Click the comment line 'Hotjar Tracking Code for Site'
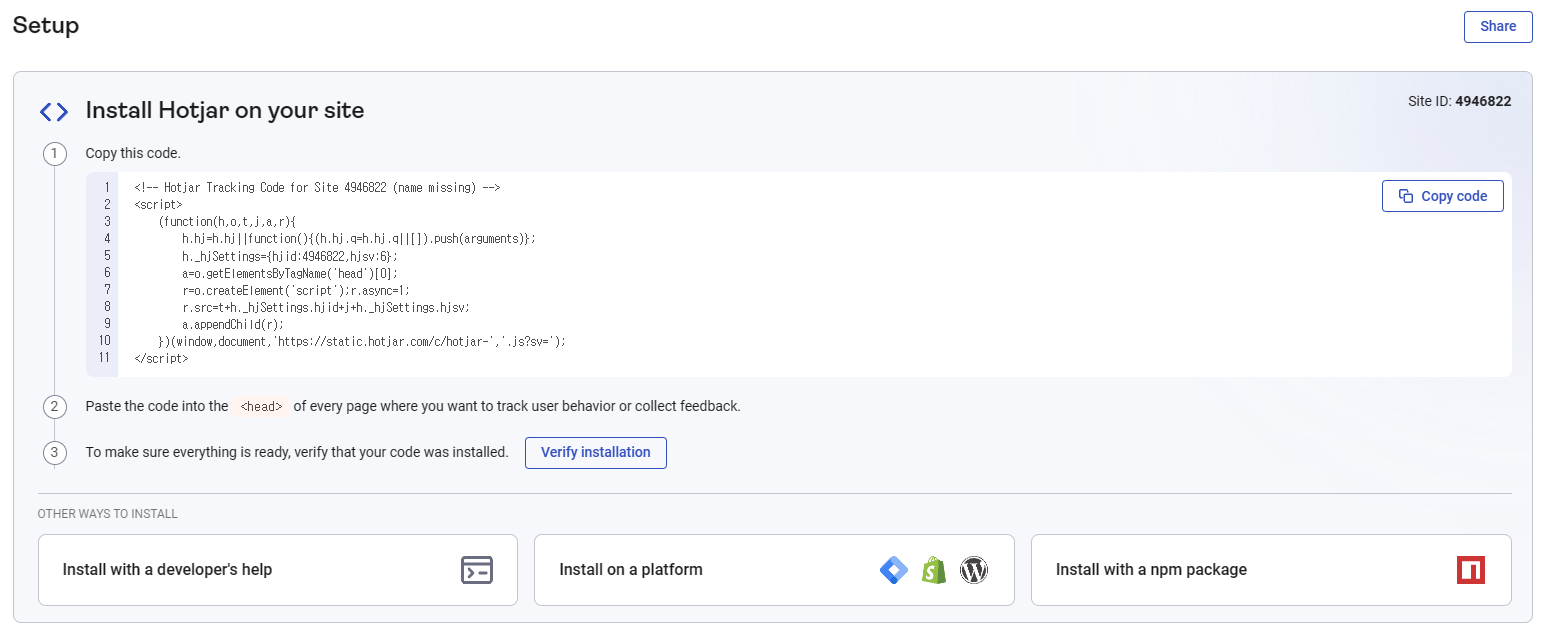This screenshot has height=632, width=1545. point(317,187)
